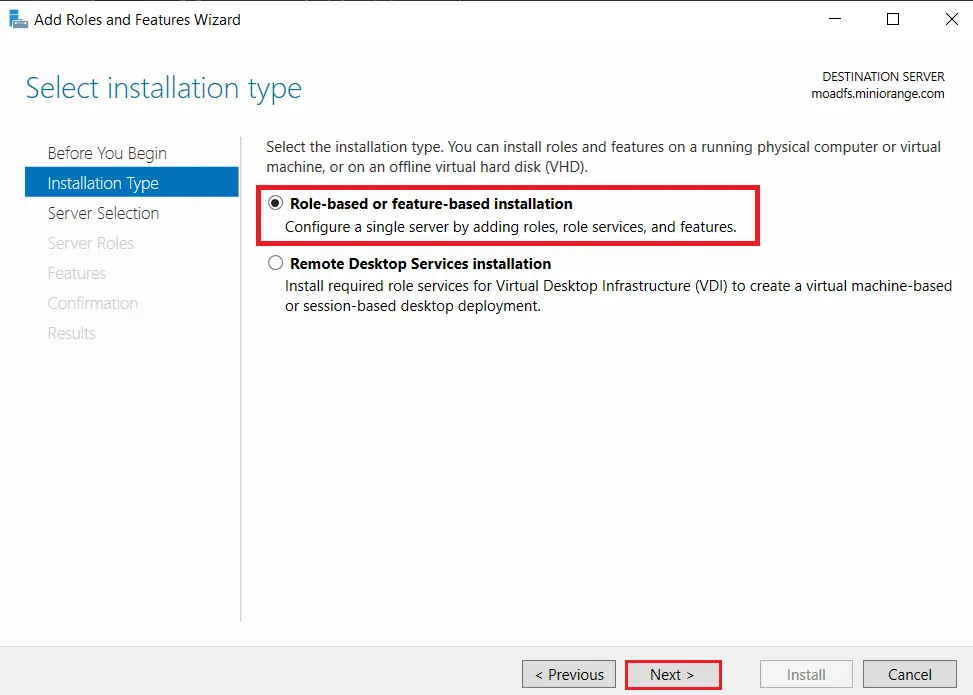Go back using the Previous button
This screenshot has width=973, height=695.
click(x=568, y=674)
